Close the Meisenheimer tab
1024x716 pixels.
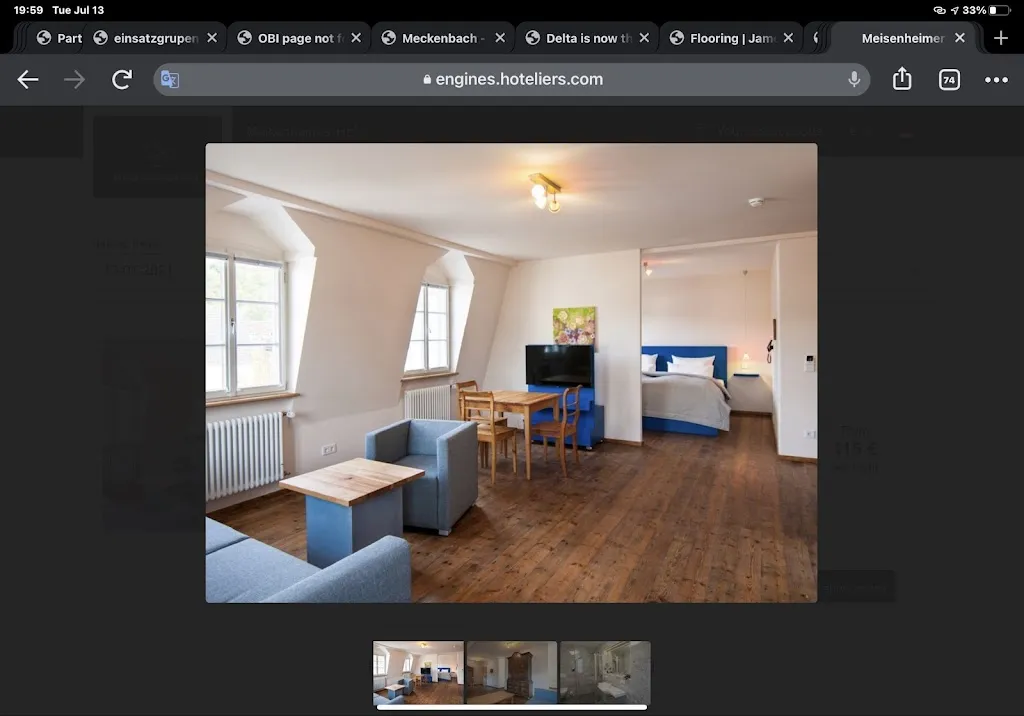pyautogui.click(x=960, y=38)
